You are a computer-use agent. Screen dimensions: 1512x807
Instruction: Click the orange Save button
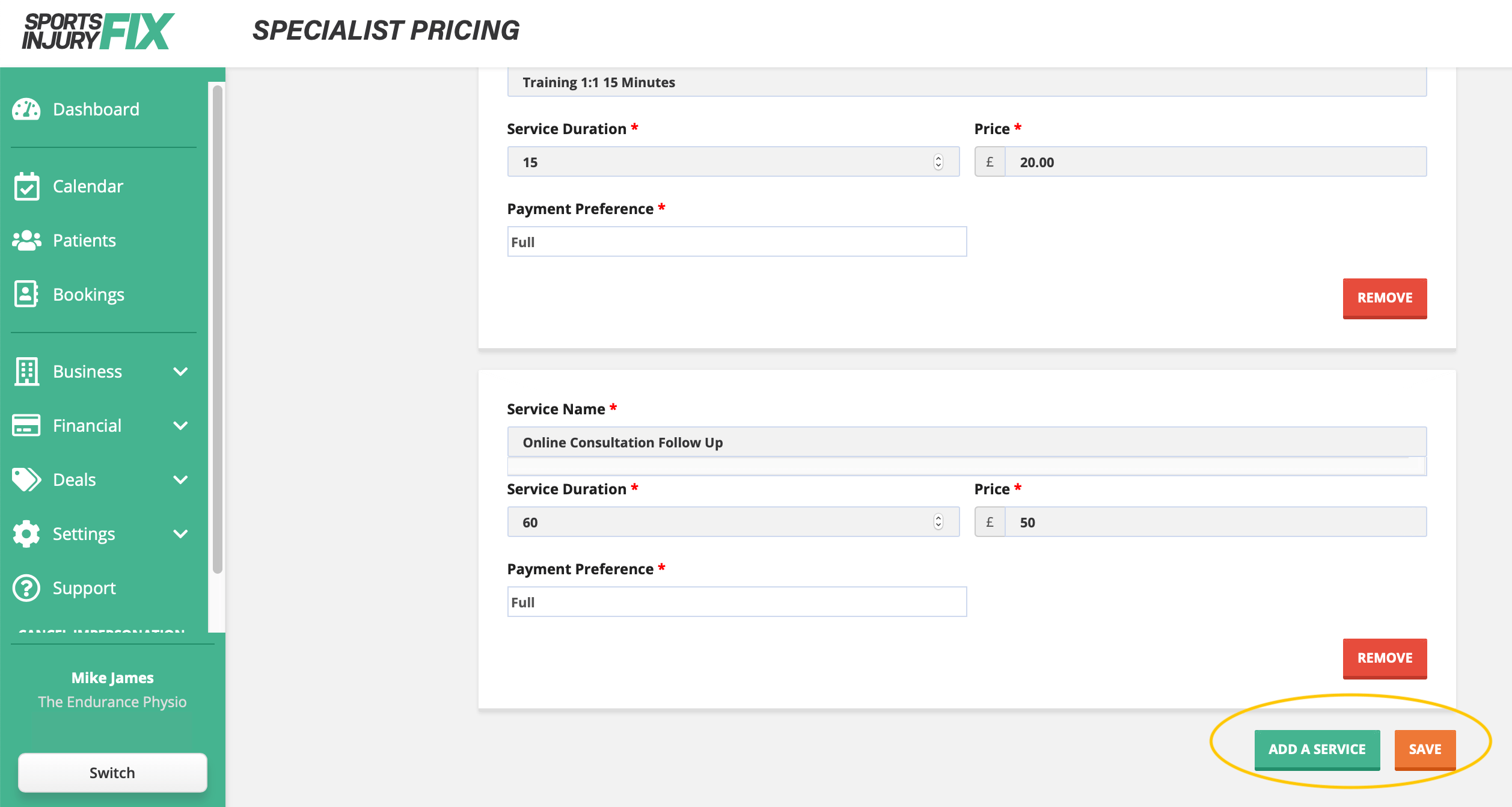tap(1425, 749)
